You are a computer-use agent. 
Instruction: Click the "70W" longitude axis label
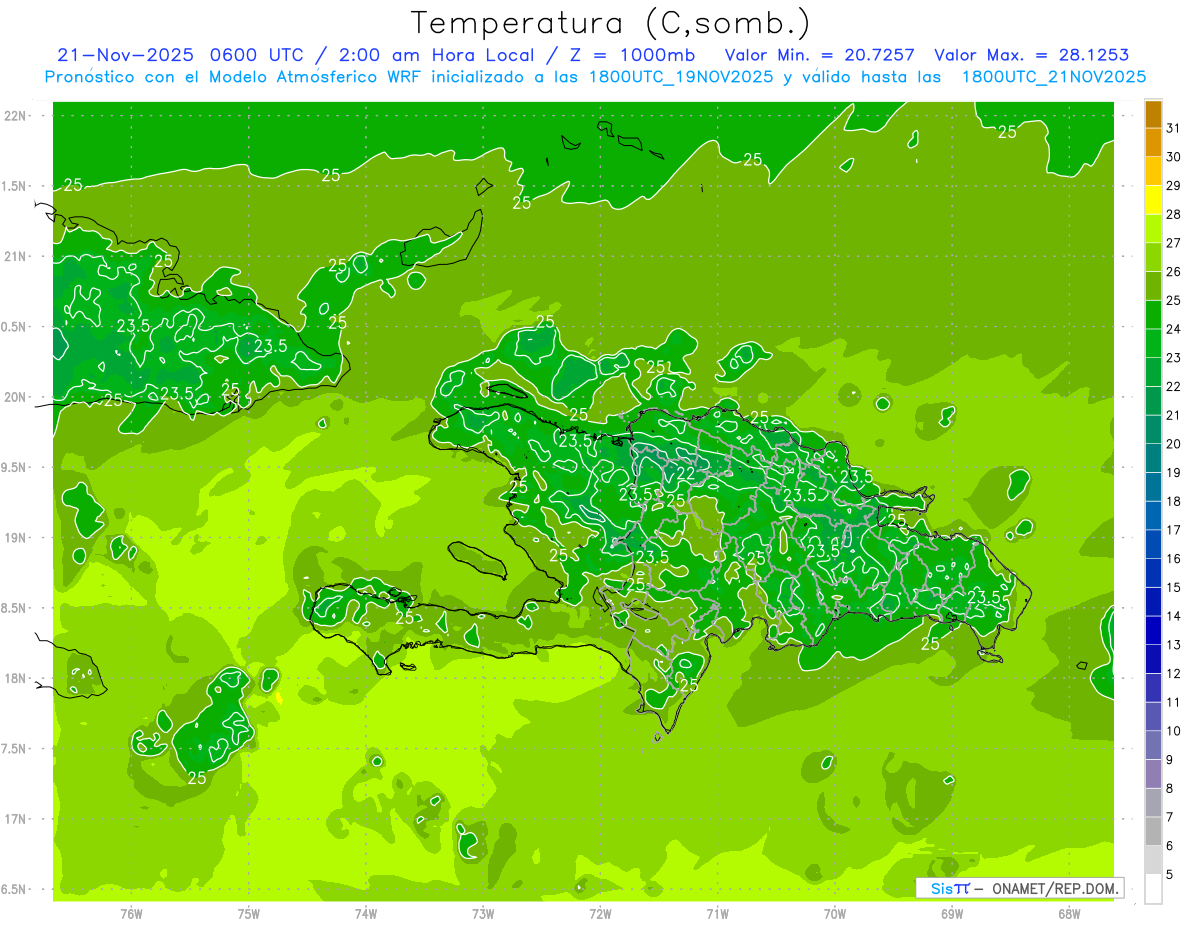pyautogui.click(x=835, y=913)
